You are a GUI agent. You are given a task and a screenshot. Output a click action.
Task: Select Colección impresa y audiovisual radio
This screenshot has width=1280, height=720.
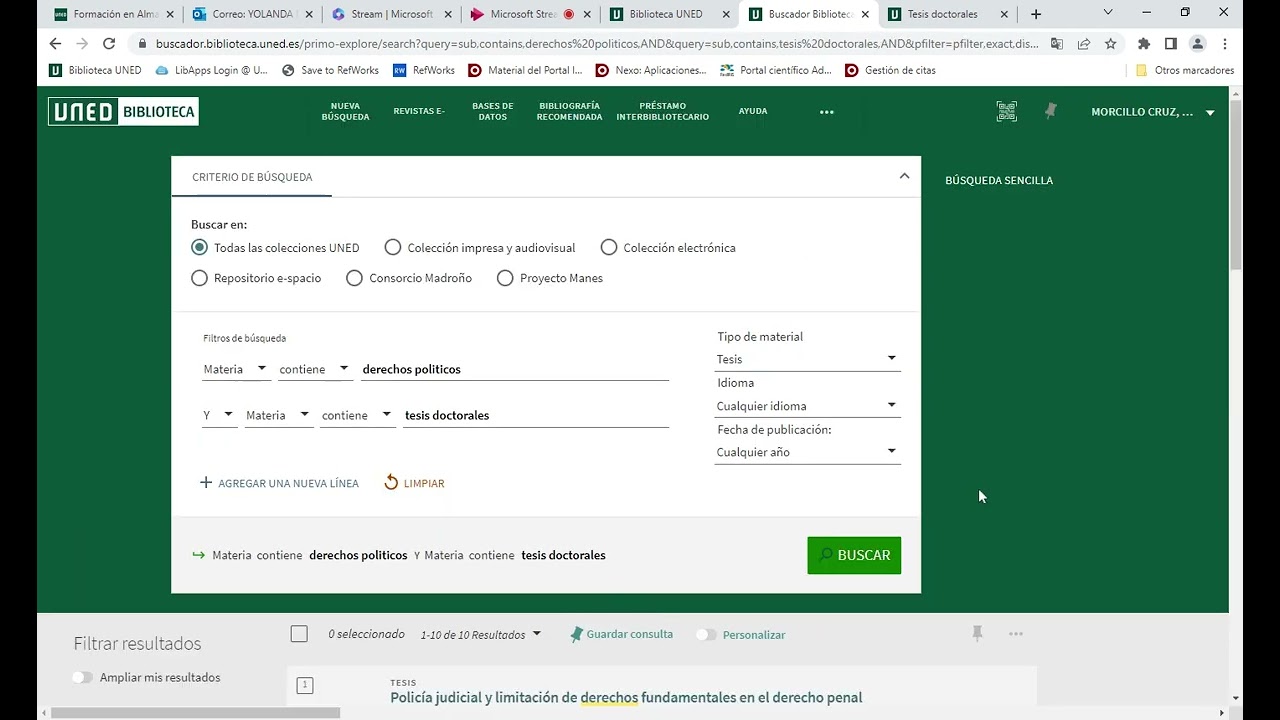(393, 247)
